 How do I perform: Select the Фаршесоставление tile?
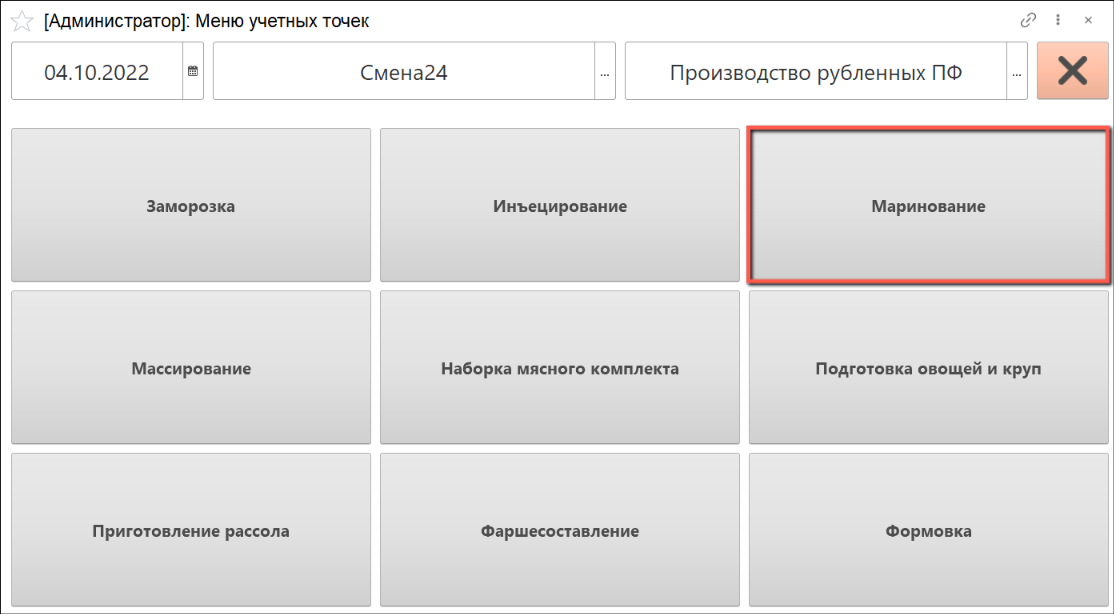tap(560, 531)
